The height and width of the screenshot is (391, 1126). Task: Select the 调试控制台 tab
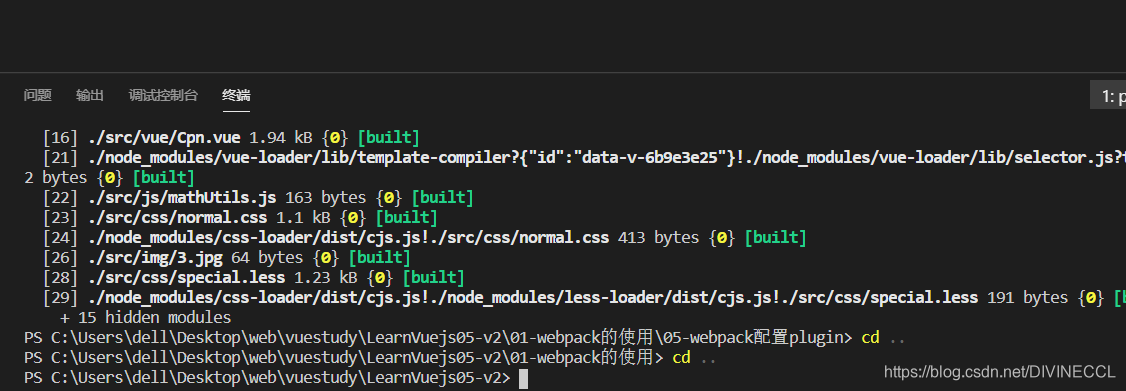[163, 96]
